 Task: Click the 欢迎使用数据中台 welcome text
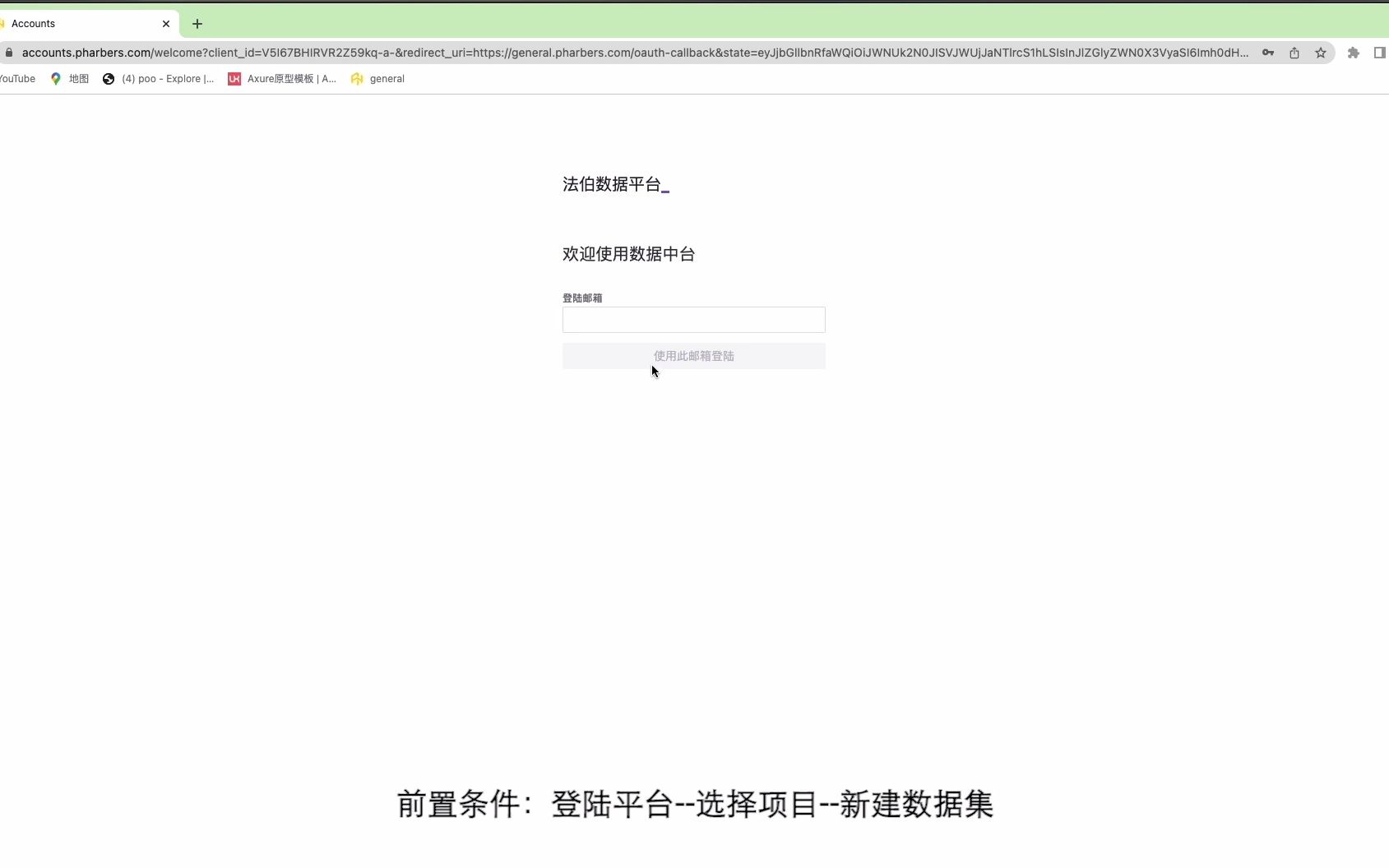tap(628, 254)
